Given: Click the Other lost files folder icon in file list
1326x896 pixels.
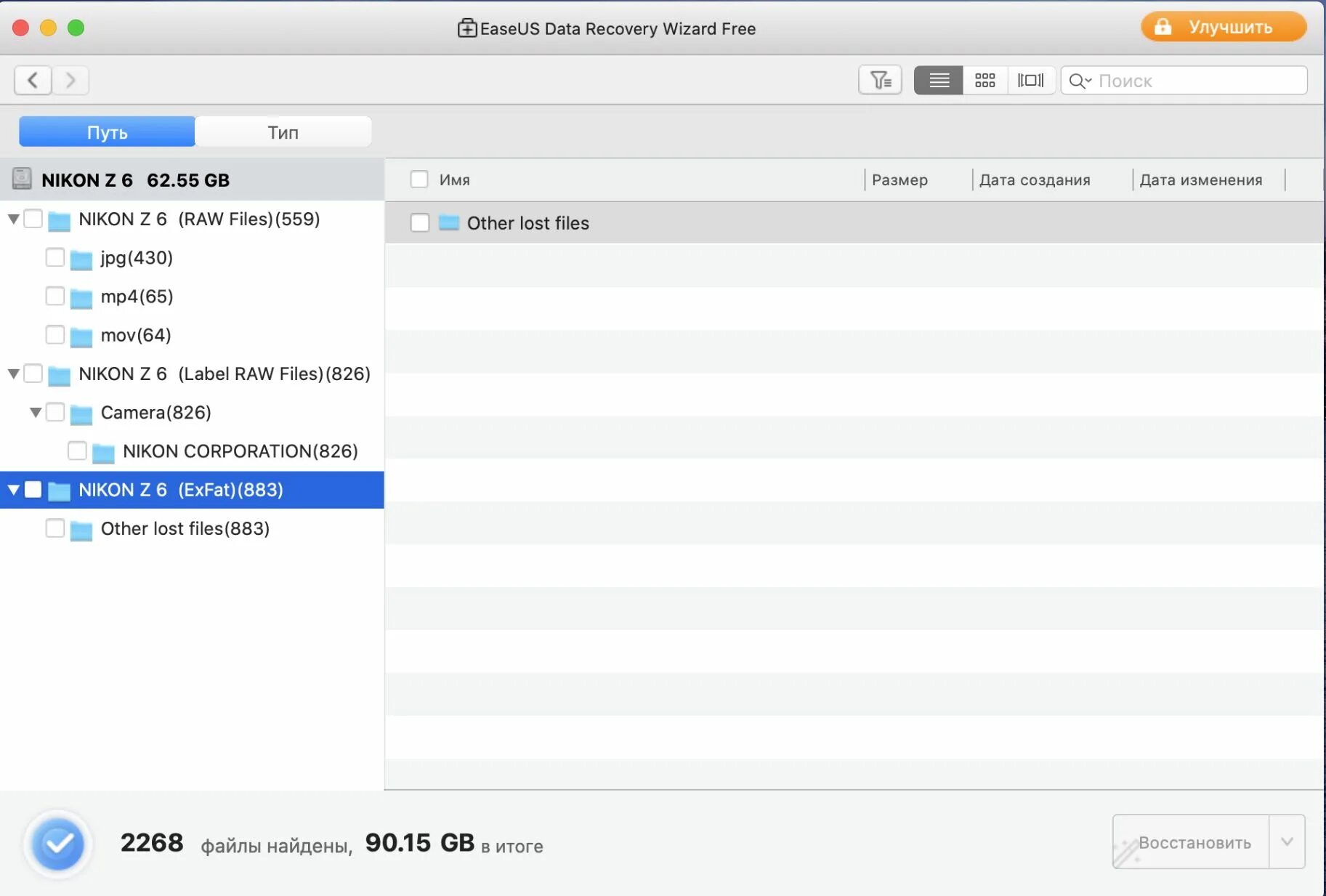Looking at the screenshot, I should [x=449, y=222].
